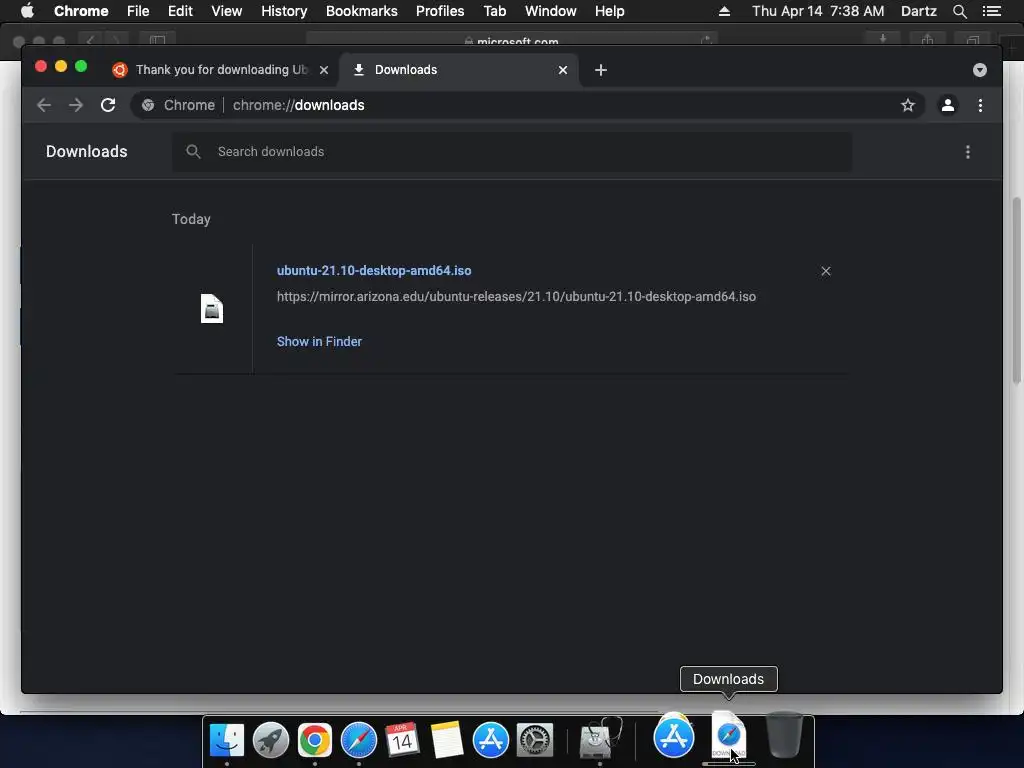Open Calendar from the Dock
The height and width of the screenshot is (768, 1024).
(x=402, y=740)
